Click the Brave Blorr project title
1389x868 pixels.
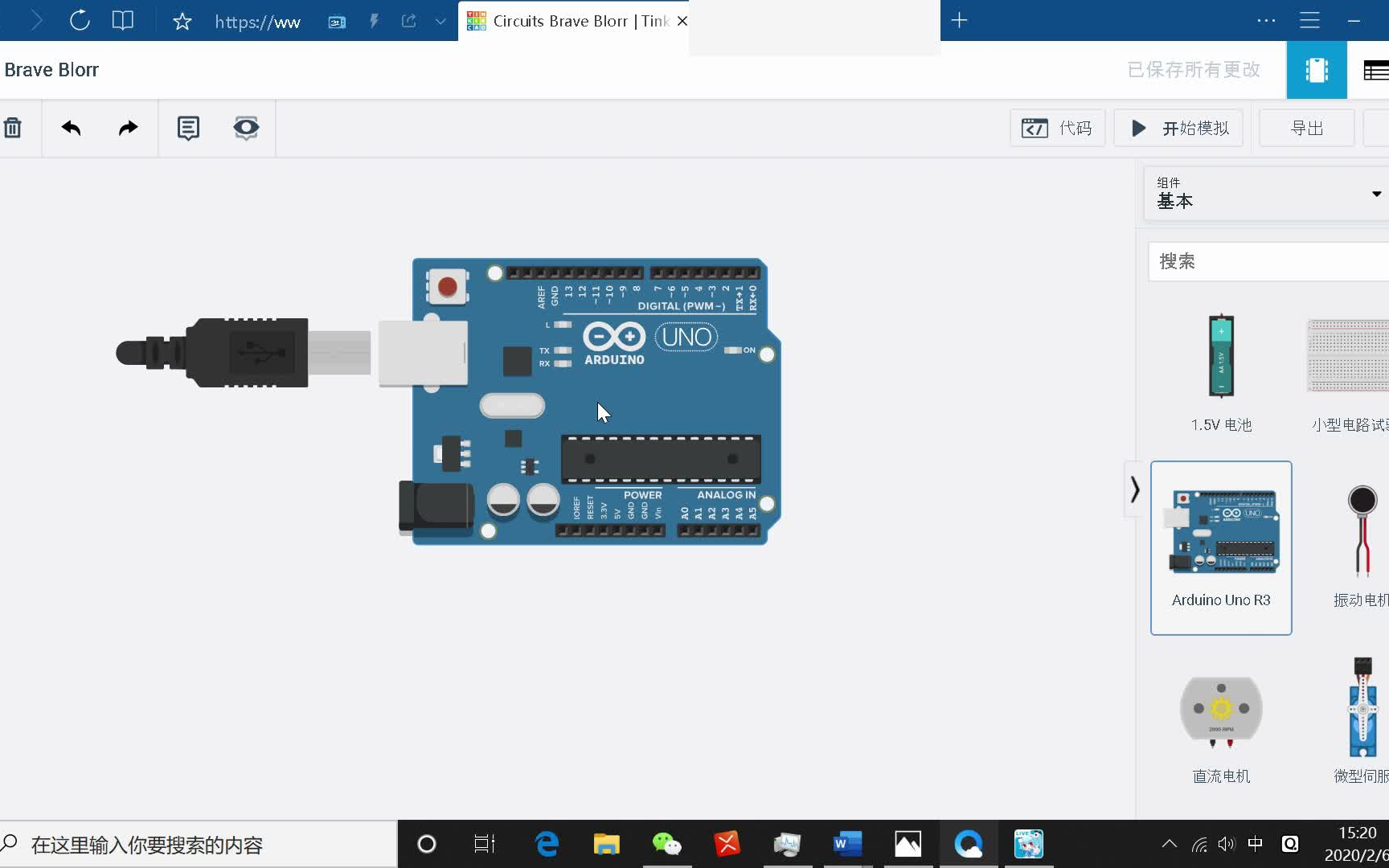[x=51, y=70]
